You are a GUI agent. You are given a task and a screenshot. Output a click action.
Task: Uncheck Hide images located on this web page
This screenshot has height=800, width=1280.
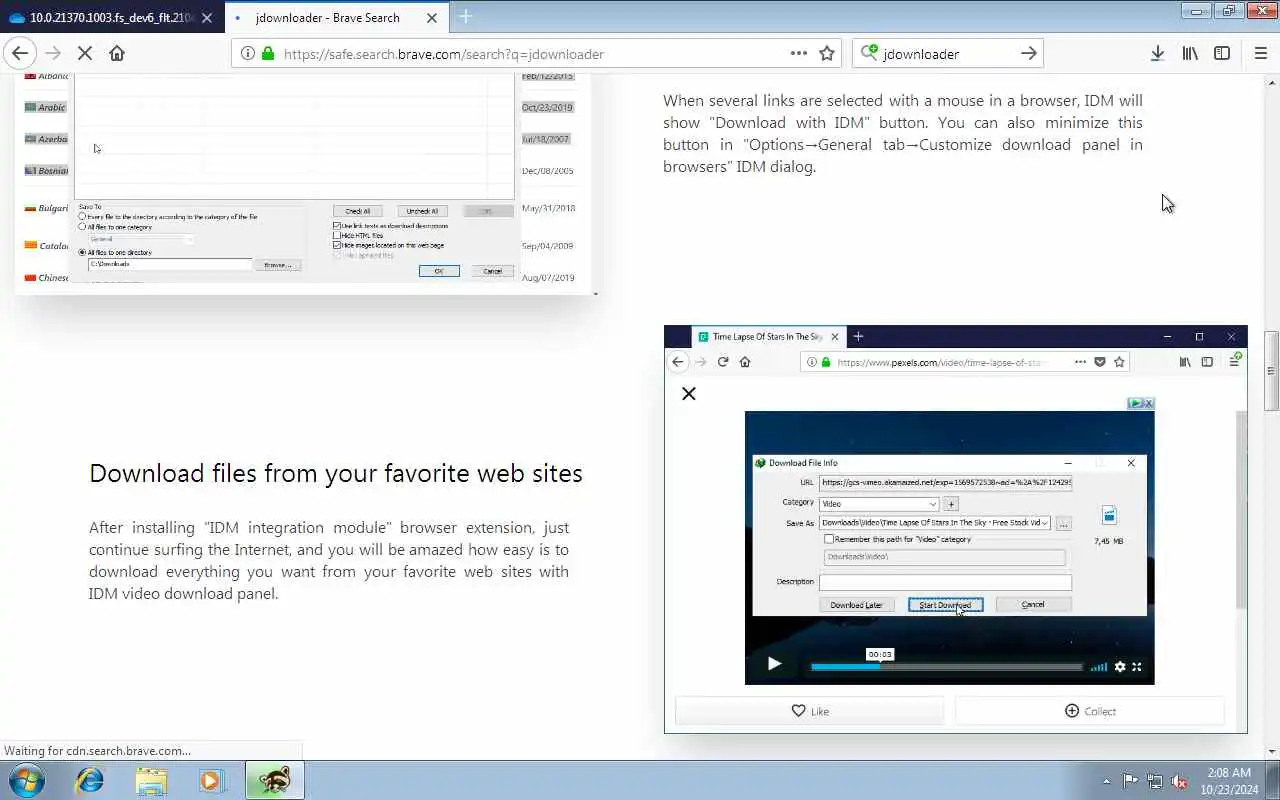tap(337, 245)
